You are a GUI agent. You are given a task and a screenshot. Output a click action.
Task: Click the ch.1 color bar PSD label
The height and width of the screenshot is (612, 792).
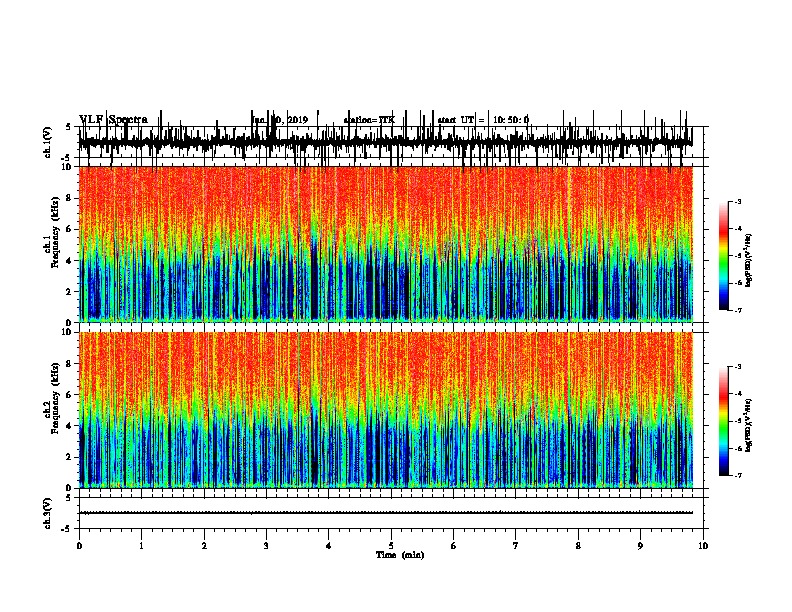pyautogui.click(x=748, y=260)
